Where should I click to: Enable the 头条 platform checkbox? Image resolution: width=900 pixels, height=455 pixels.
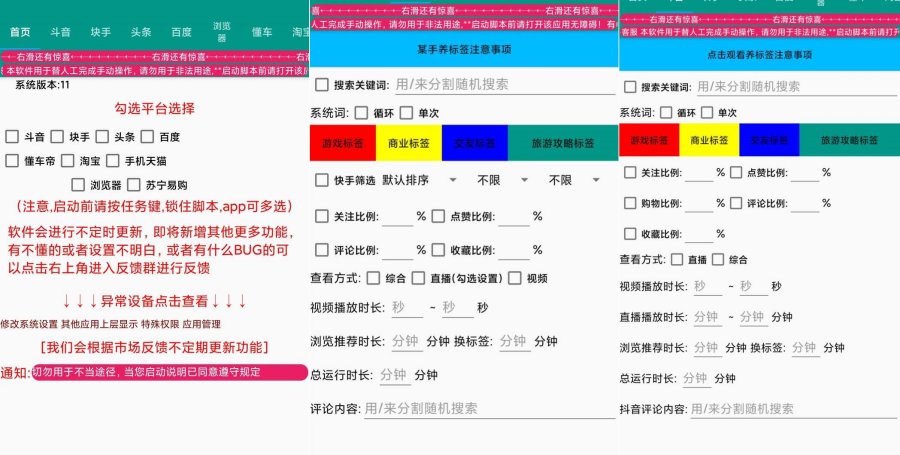point(102,137)
